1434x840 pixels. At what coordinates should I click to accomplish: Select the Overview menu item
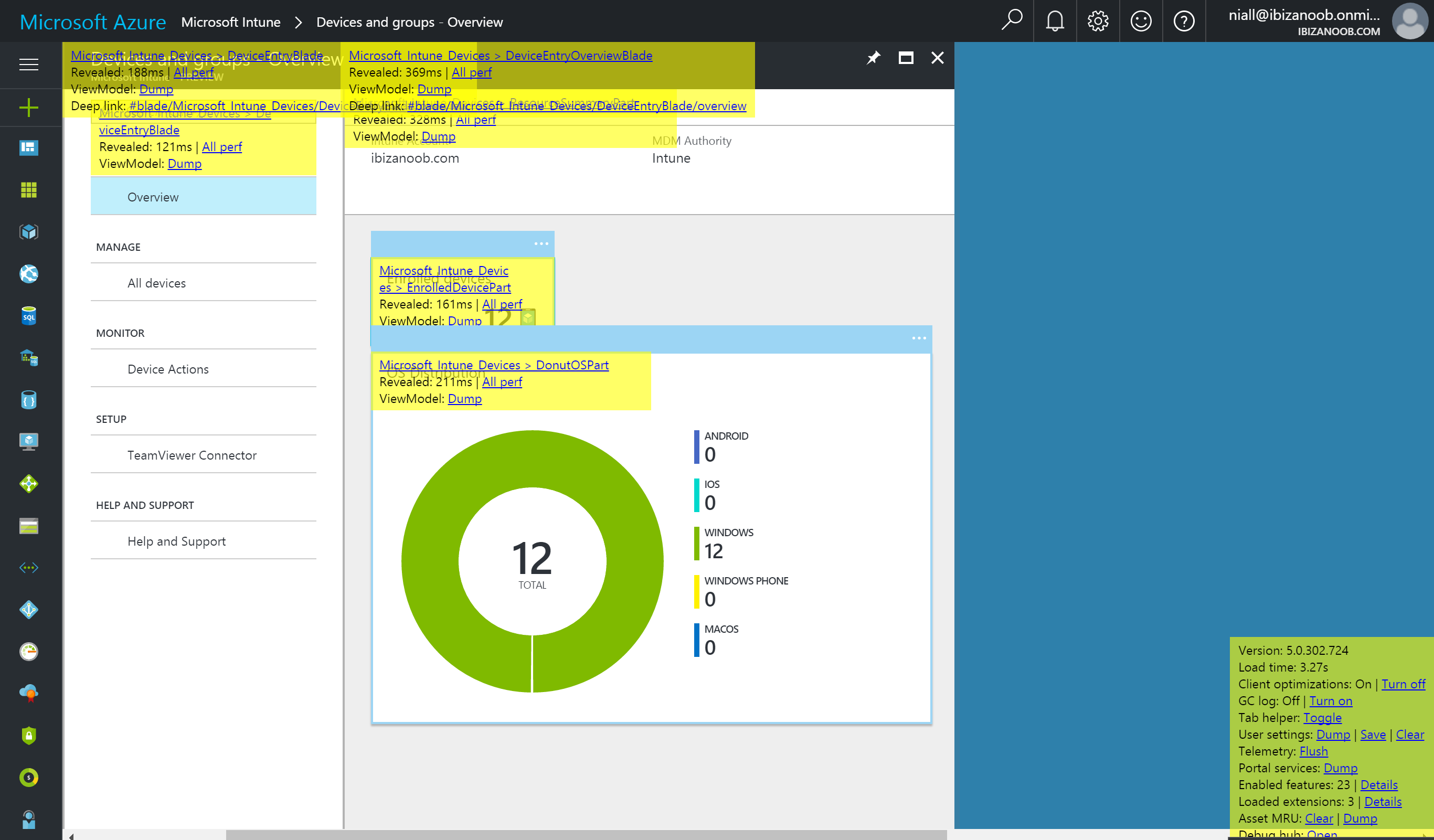pyautogui.click(x=203, y=197)
